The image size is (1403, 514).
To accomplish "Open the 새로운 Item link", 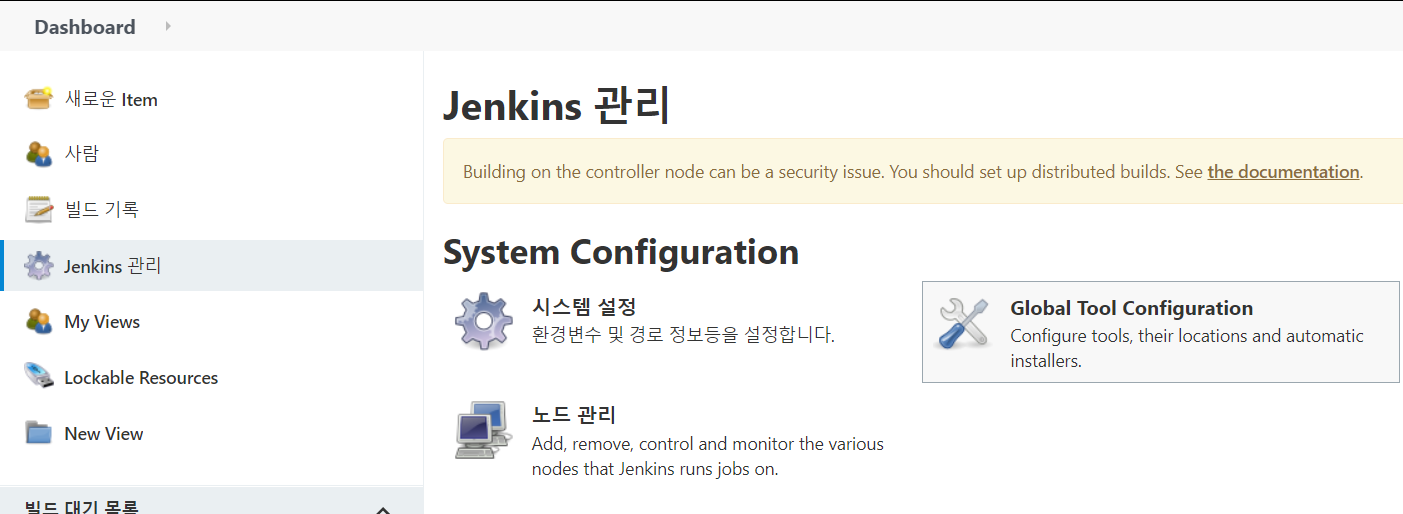I will (x=111, y=99).
